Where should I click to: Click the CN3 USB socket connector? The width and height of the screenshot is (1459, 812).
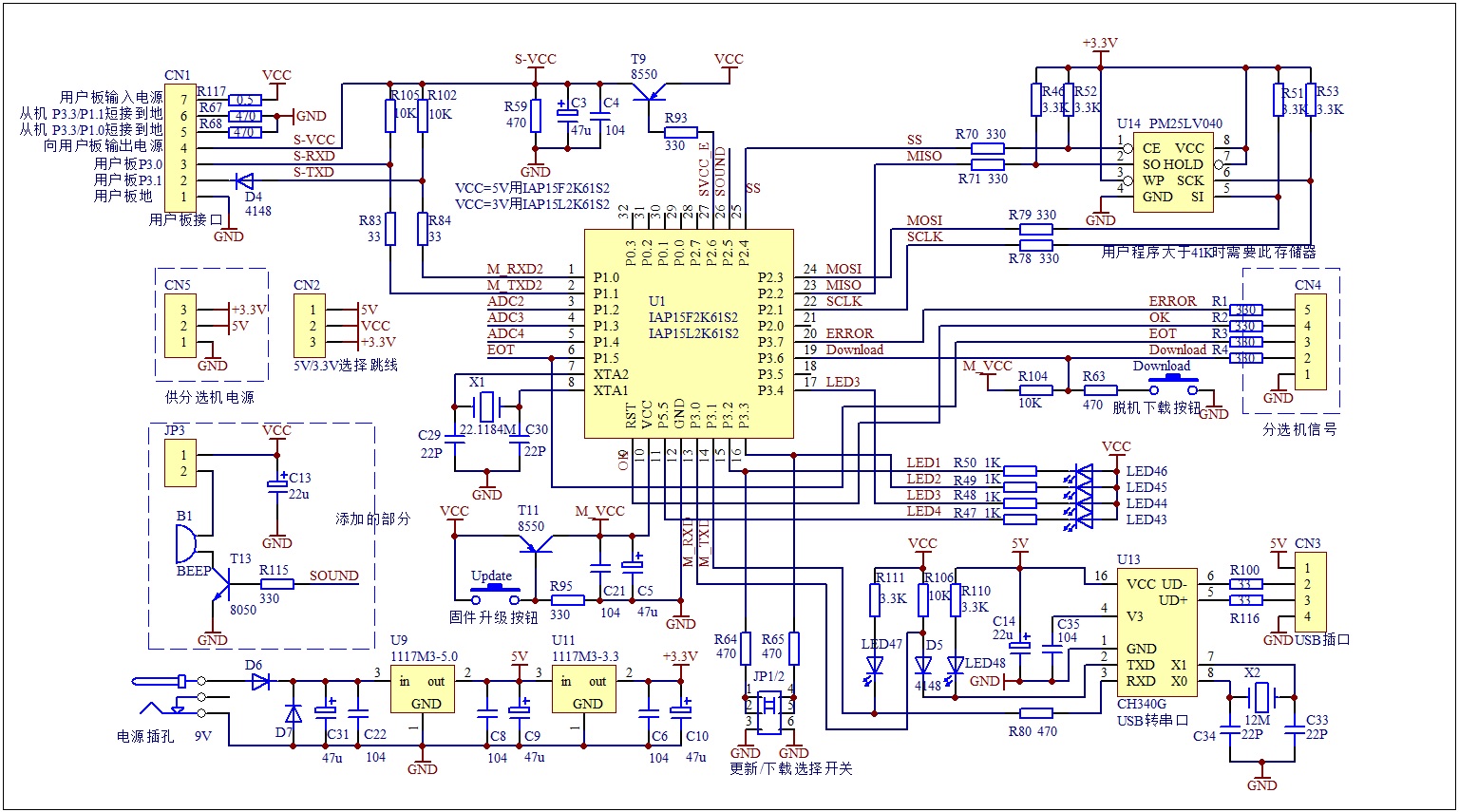[x=1307, y=593]
